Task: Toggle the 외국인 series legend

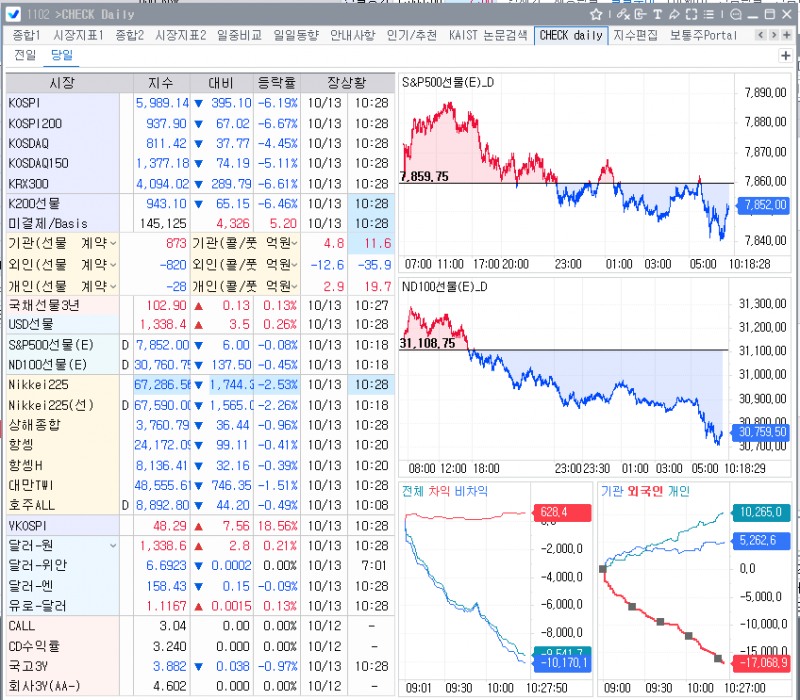Action: click(645, 491)
